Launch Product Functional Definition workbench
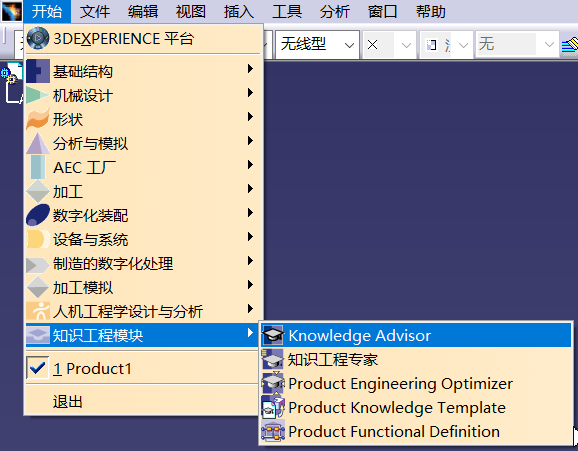Image resolution: width=578 pixels, height=451 pixels. tap(416, 431)
